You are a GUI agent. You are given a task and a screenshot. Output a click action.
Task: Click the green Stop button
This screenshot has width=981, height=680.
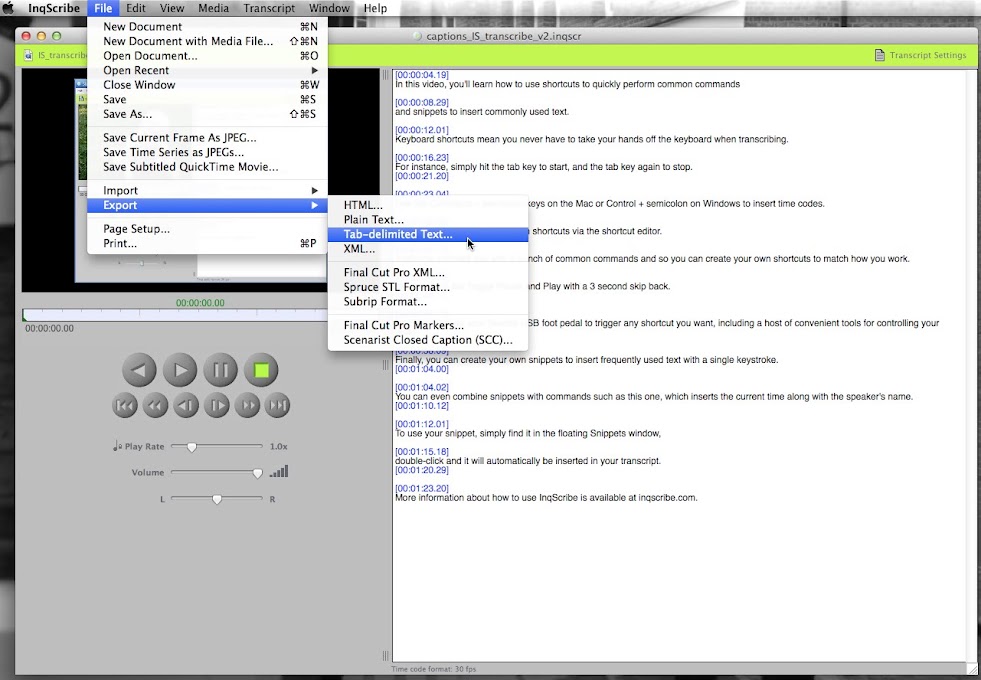(x=262, y=370)
